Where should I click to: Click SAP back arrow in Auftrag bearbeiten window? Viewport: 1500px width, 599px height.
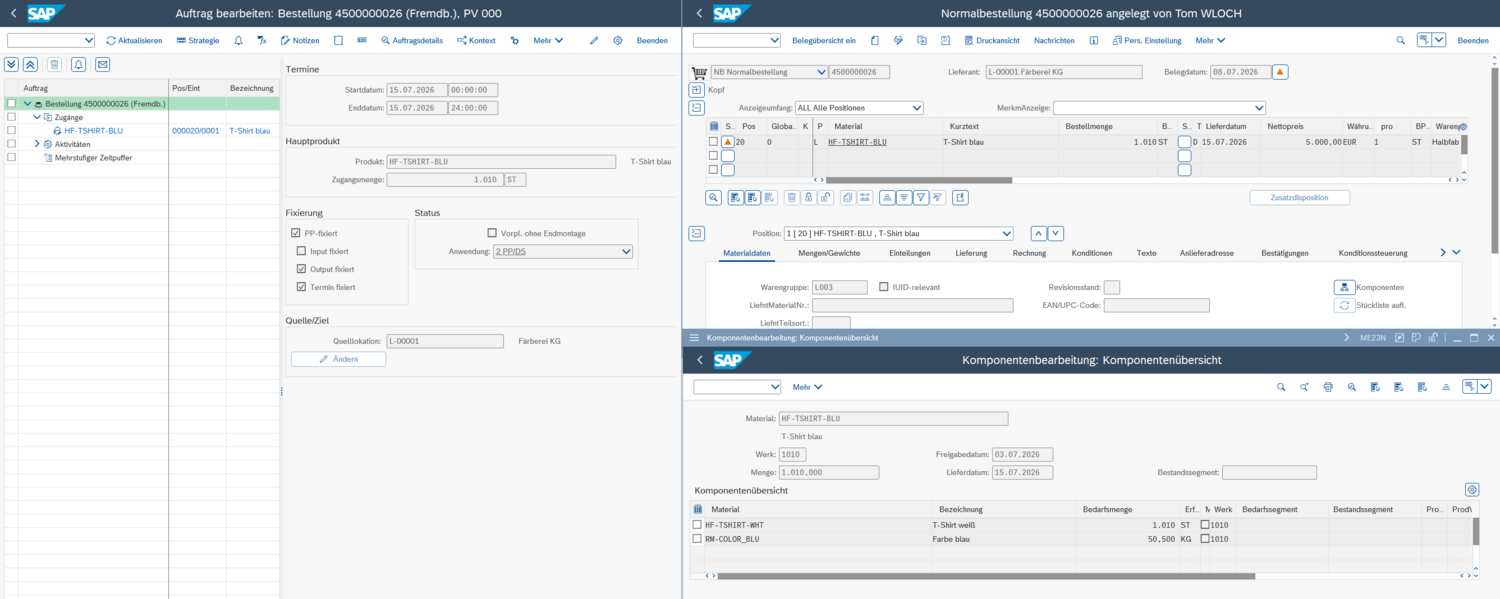13,13
